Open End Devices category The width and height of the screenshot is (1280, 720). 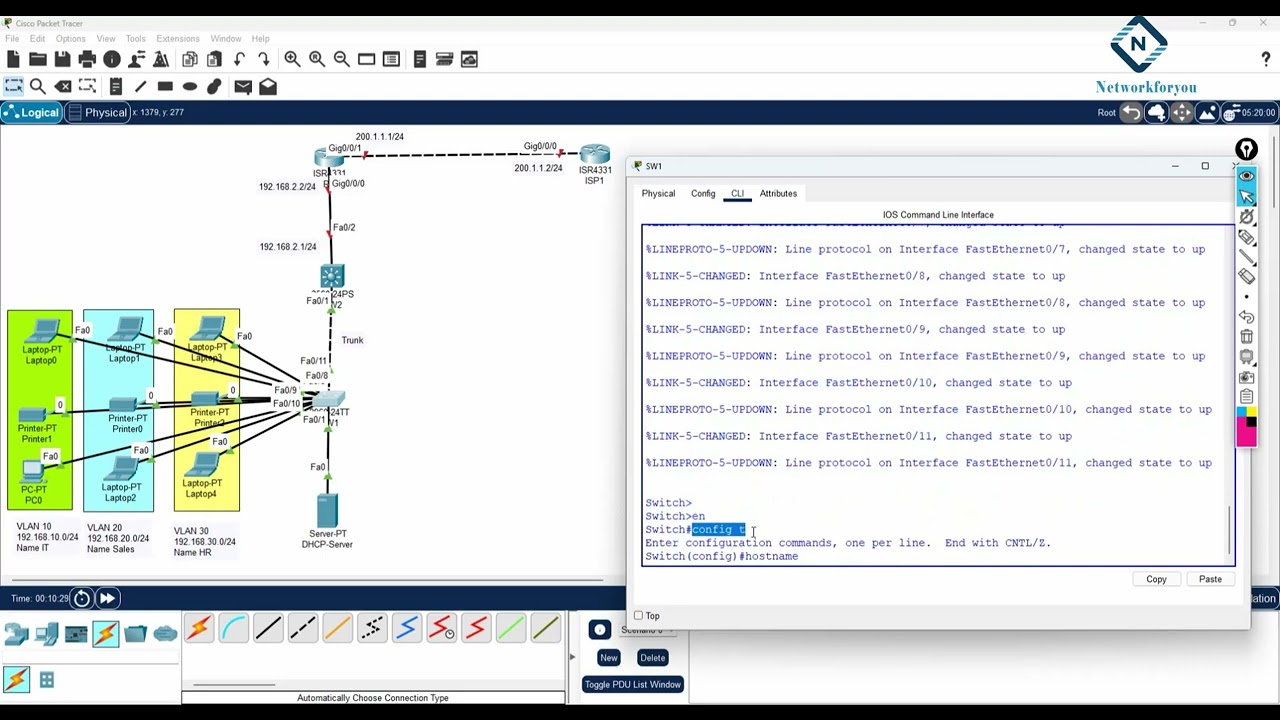click(46, 633)
